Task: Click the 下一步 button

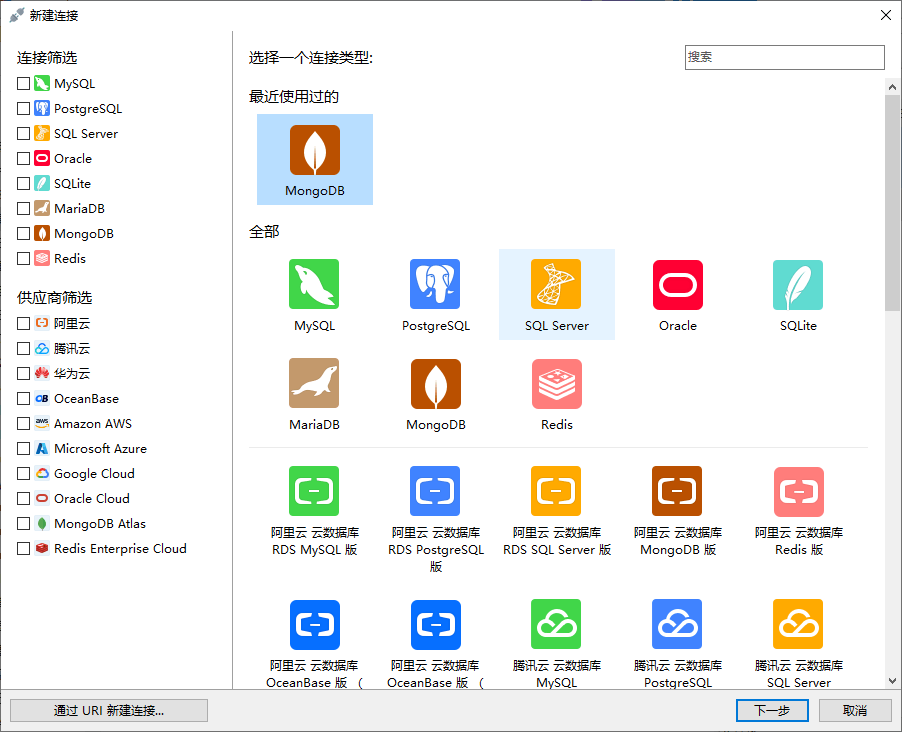Action: (x=771, y=710)
